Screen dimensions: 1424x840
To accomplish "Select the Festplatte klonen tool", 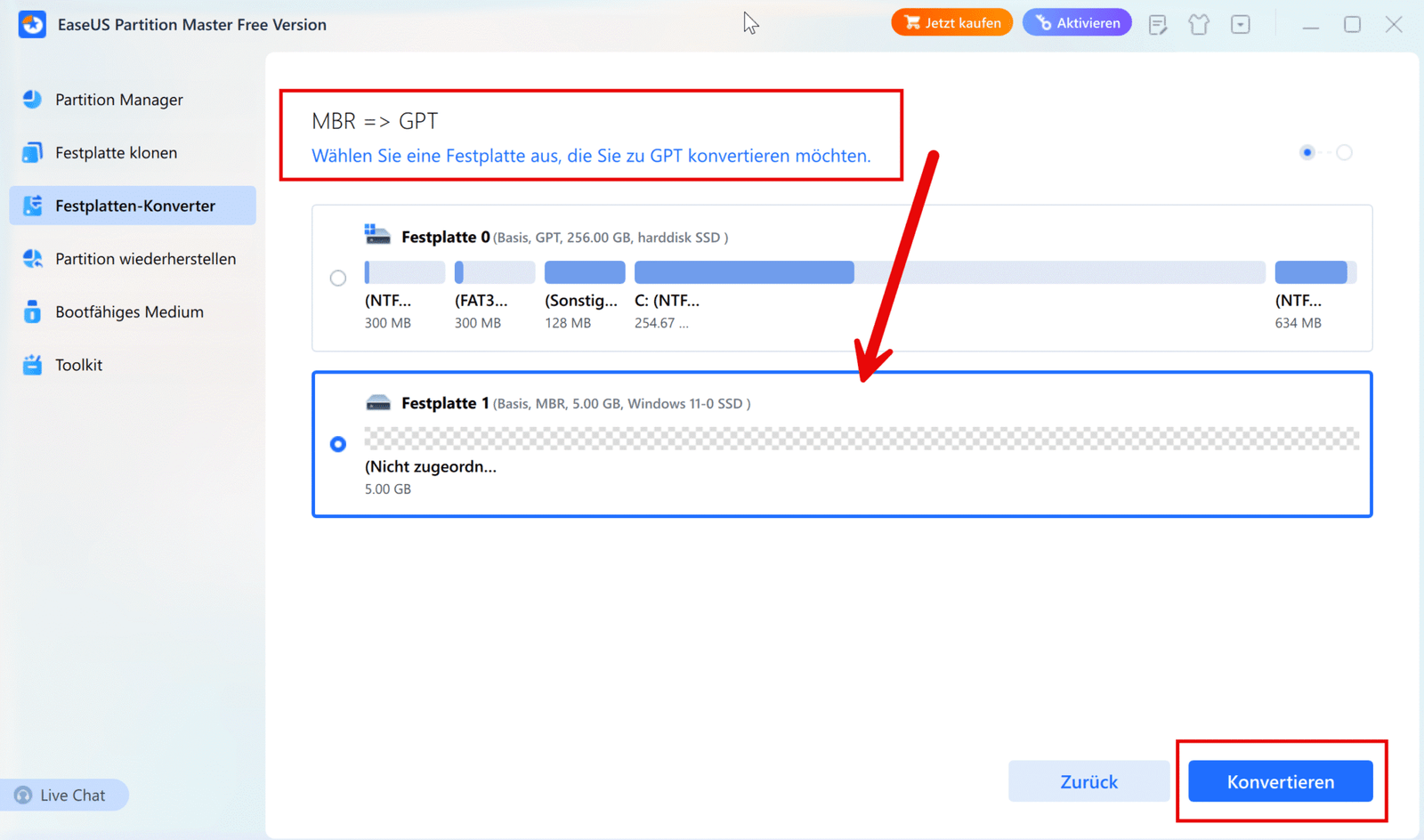I will tap(116, 152).
